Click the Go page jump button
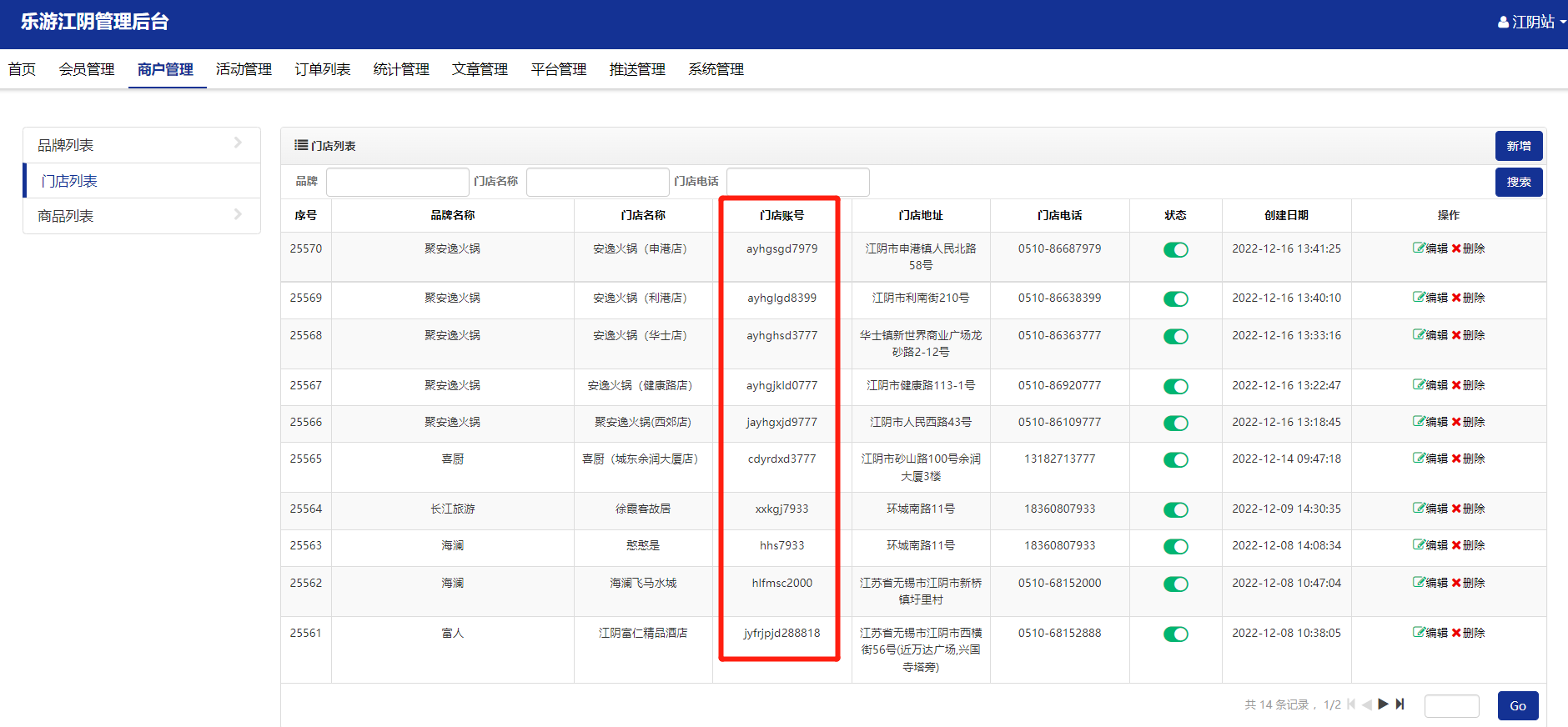Image resolution: width=1568 pixels, height=727 pixels. 1517,706
